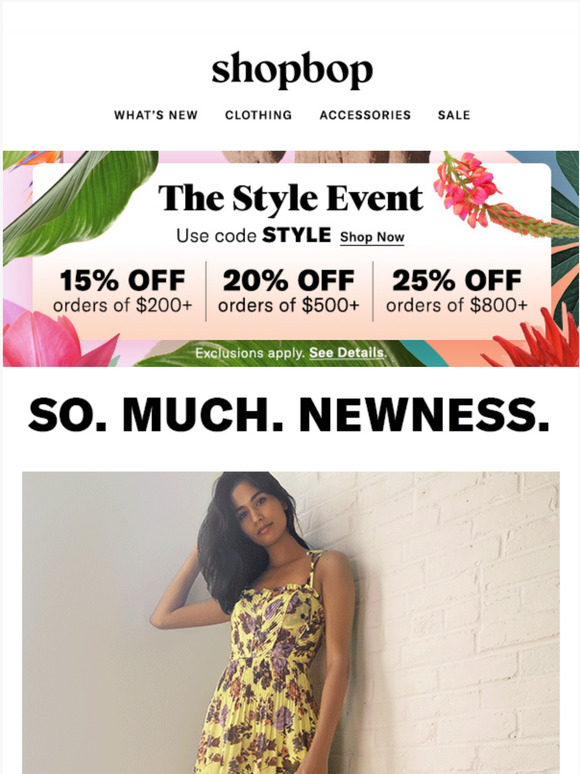
Task: Follow the Shop Now link
Action: pos(372,237)
